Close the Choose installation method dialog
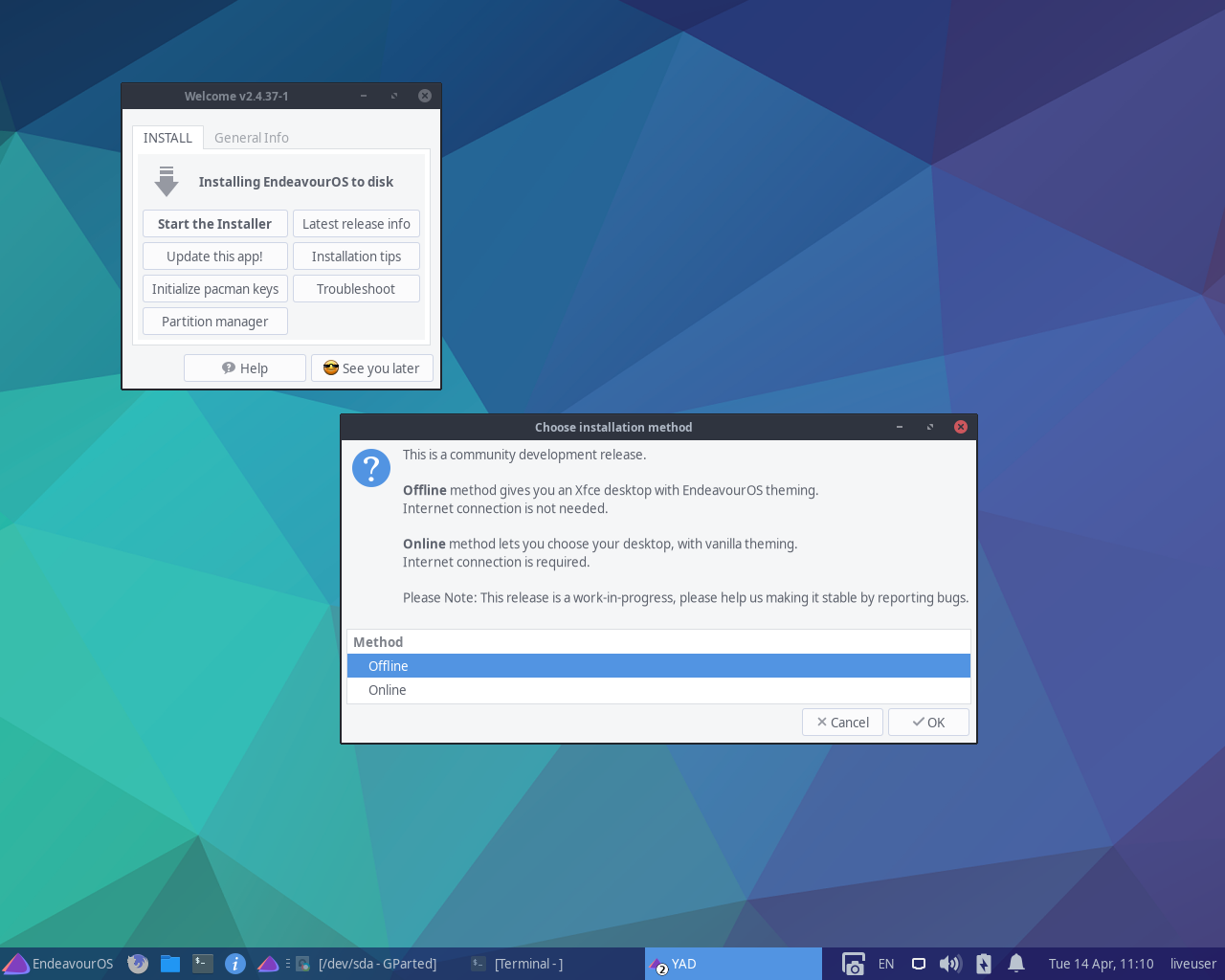This screenshot has height=980, width=1225. pyautogui.click(x=961, y=427)
